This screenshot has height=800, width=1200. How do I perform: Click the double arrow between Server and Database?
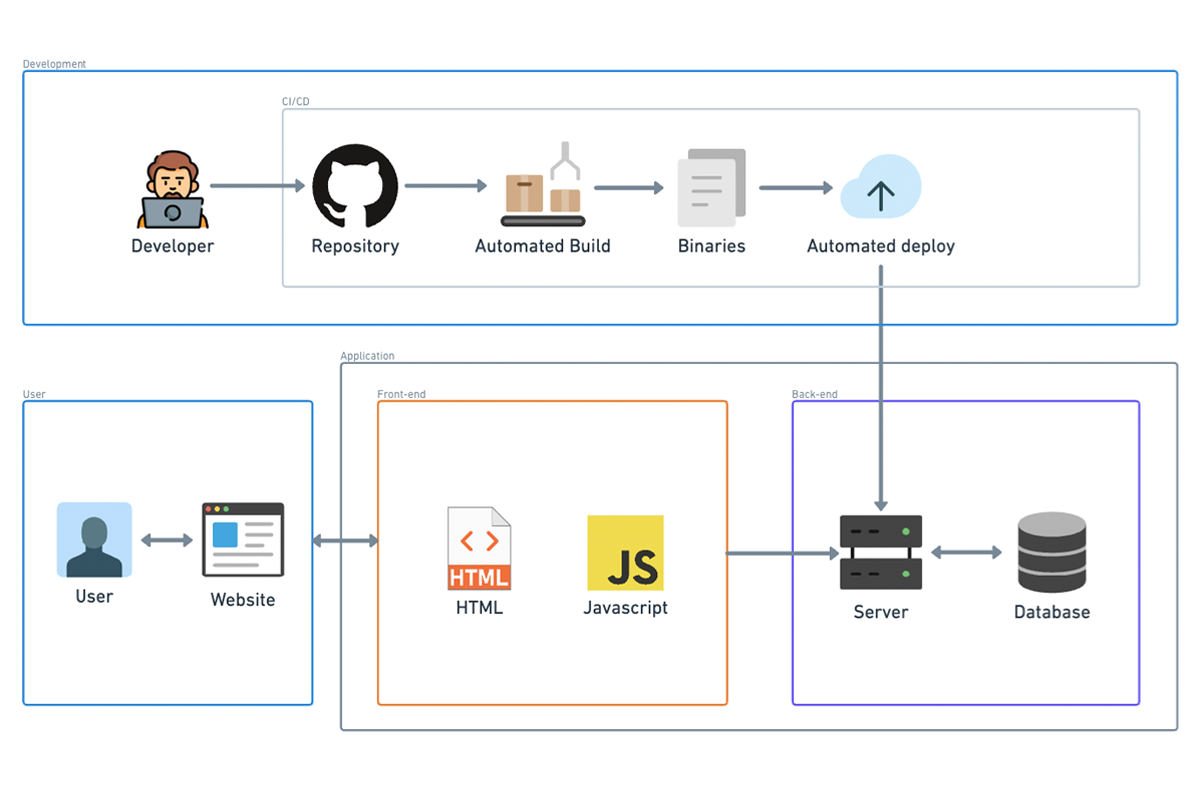coord(966,552)
